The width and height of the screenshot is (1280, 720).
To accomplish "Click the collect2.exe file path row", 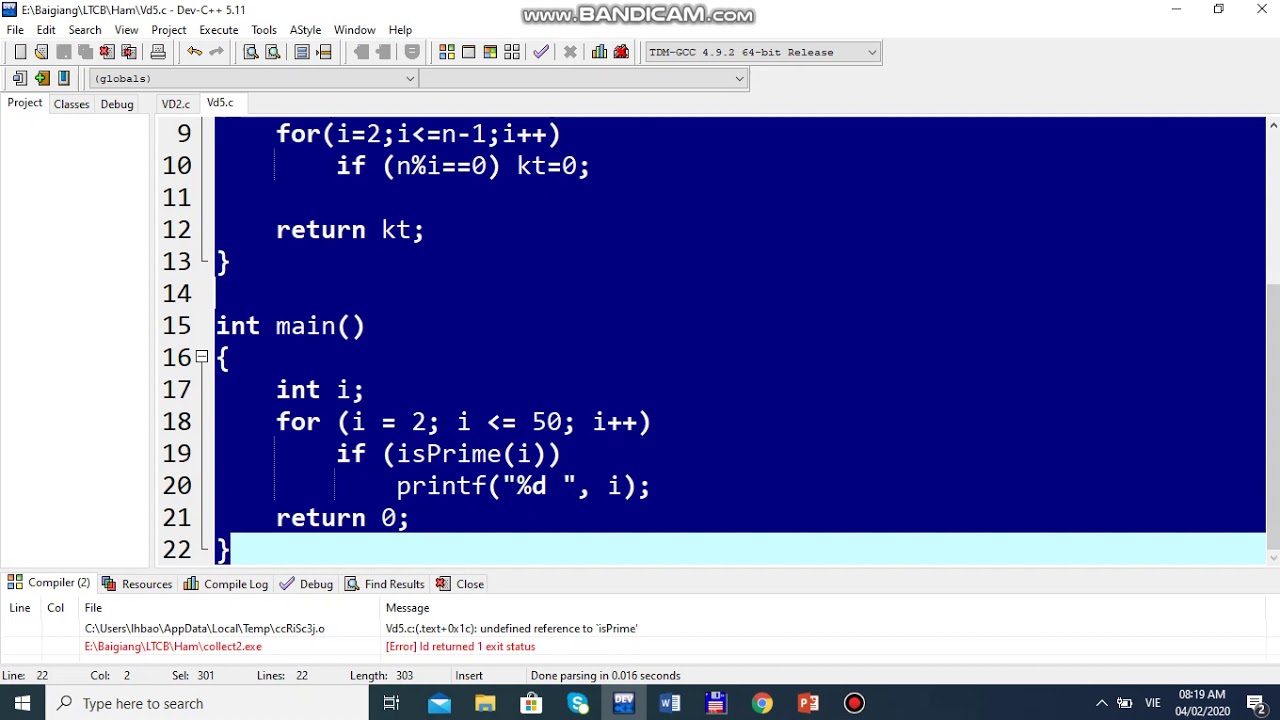I will tap(173, 647).
